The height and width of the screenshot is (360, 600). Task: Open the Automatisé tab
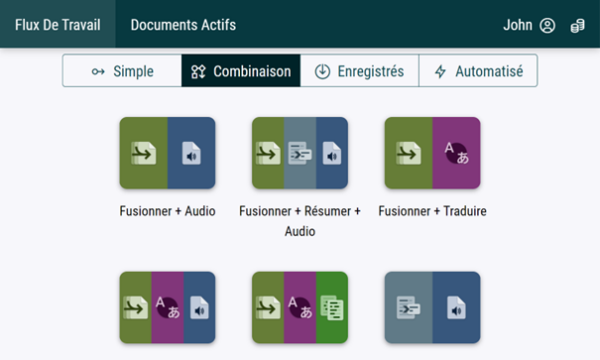(478, 71)
